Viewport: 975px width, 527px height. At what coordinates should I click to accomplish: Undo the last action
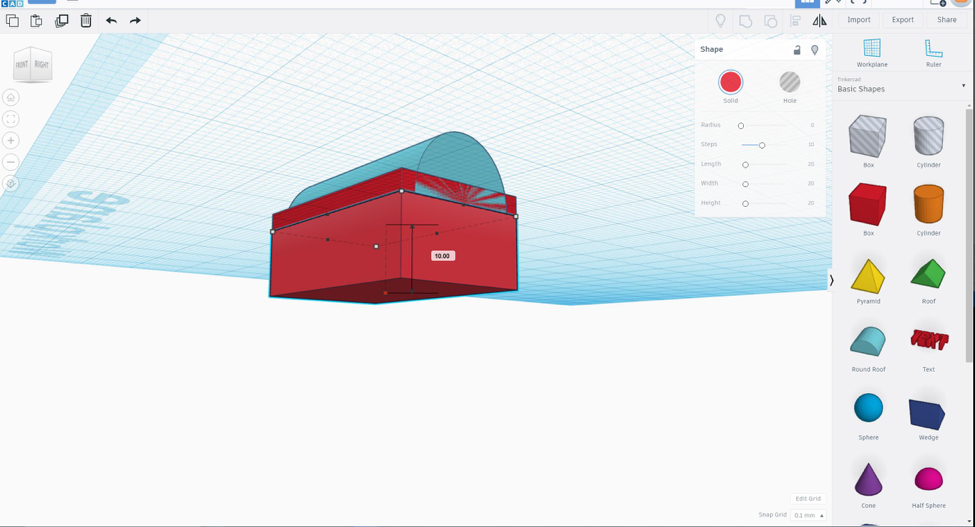point(111,21)
